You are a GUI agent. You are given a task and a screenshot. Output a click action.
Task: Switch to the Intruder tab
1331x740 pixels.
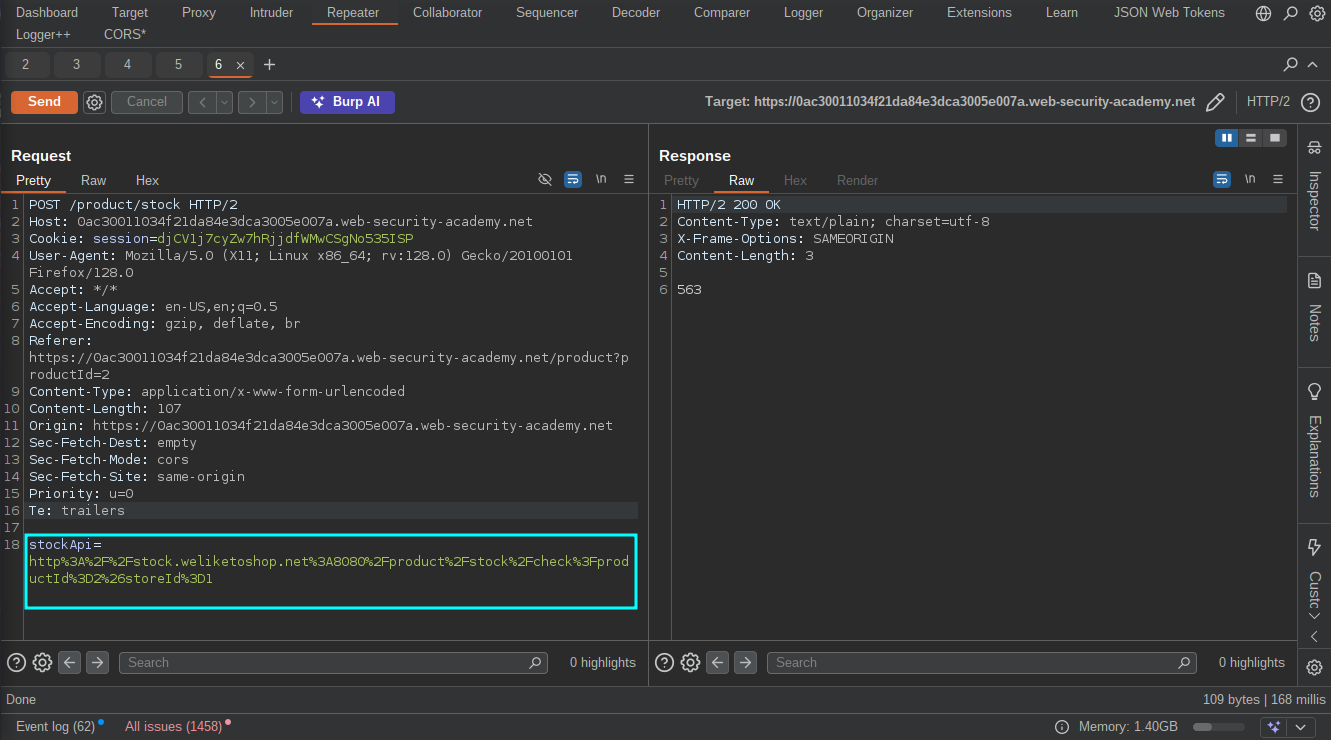click(271, 13)
